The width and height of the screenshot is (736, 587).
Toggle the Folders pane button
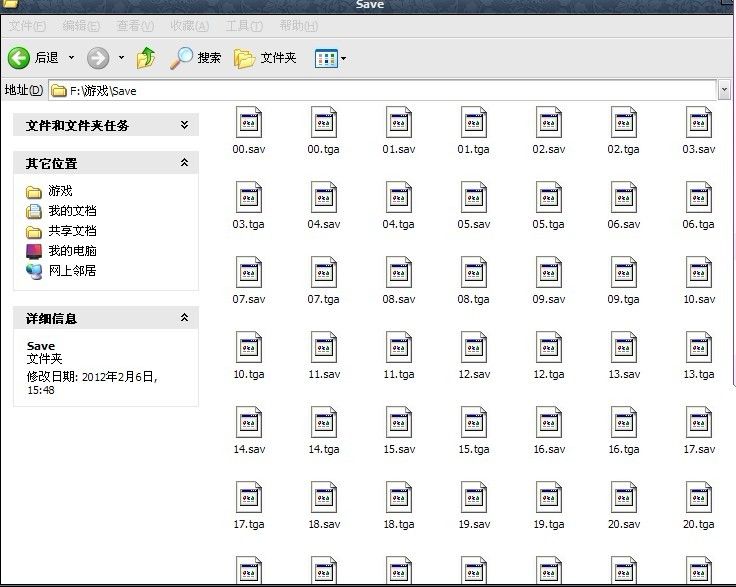pyautogui.click(x=265, y=58)
